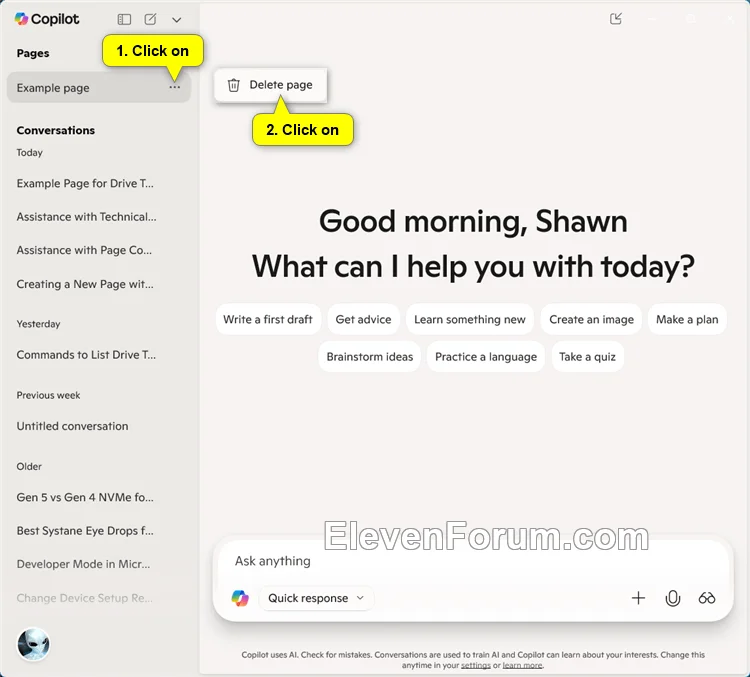Open the three-dot menu for Example page

coord(175,87)
